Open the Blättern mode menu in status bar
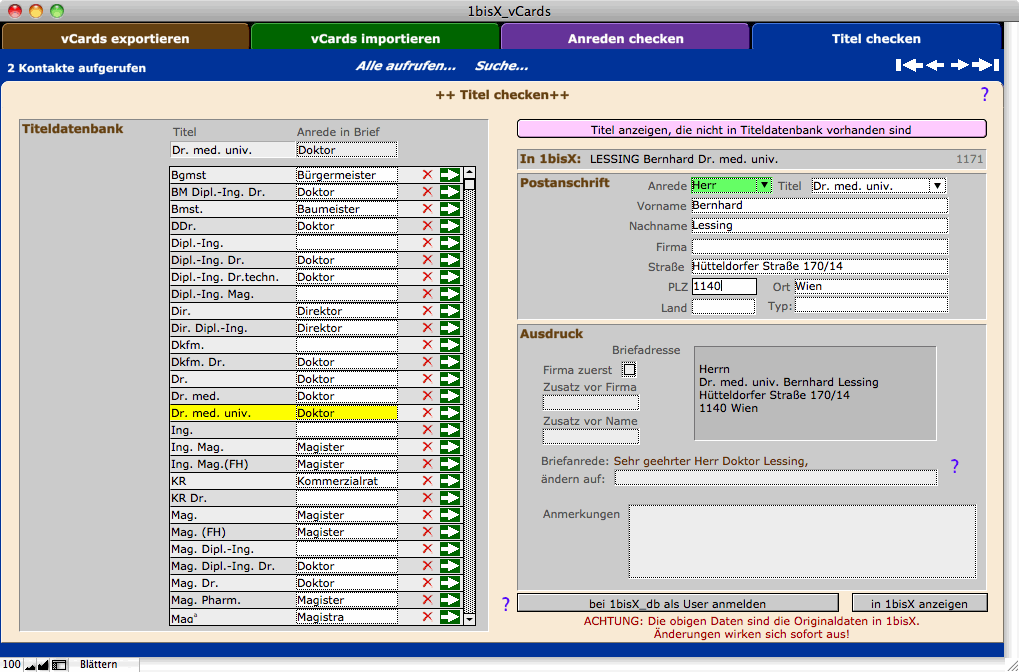The height and width of the screenshot is (672, 1019). tap(98, 664)
